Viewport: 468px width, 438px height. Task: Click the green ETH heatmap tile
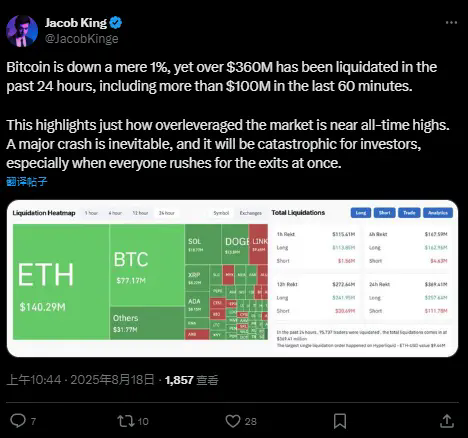61,282
